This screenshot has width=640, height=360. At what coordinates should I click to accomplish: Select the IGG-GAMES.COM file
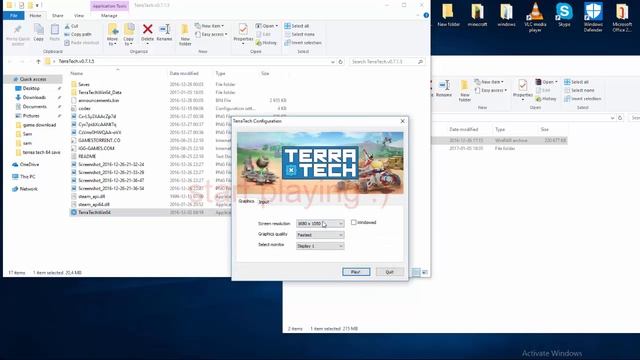pyautogui.click(x=96, y=149)
